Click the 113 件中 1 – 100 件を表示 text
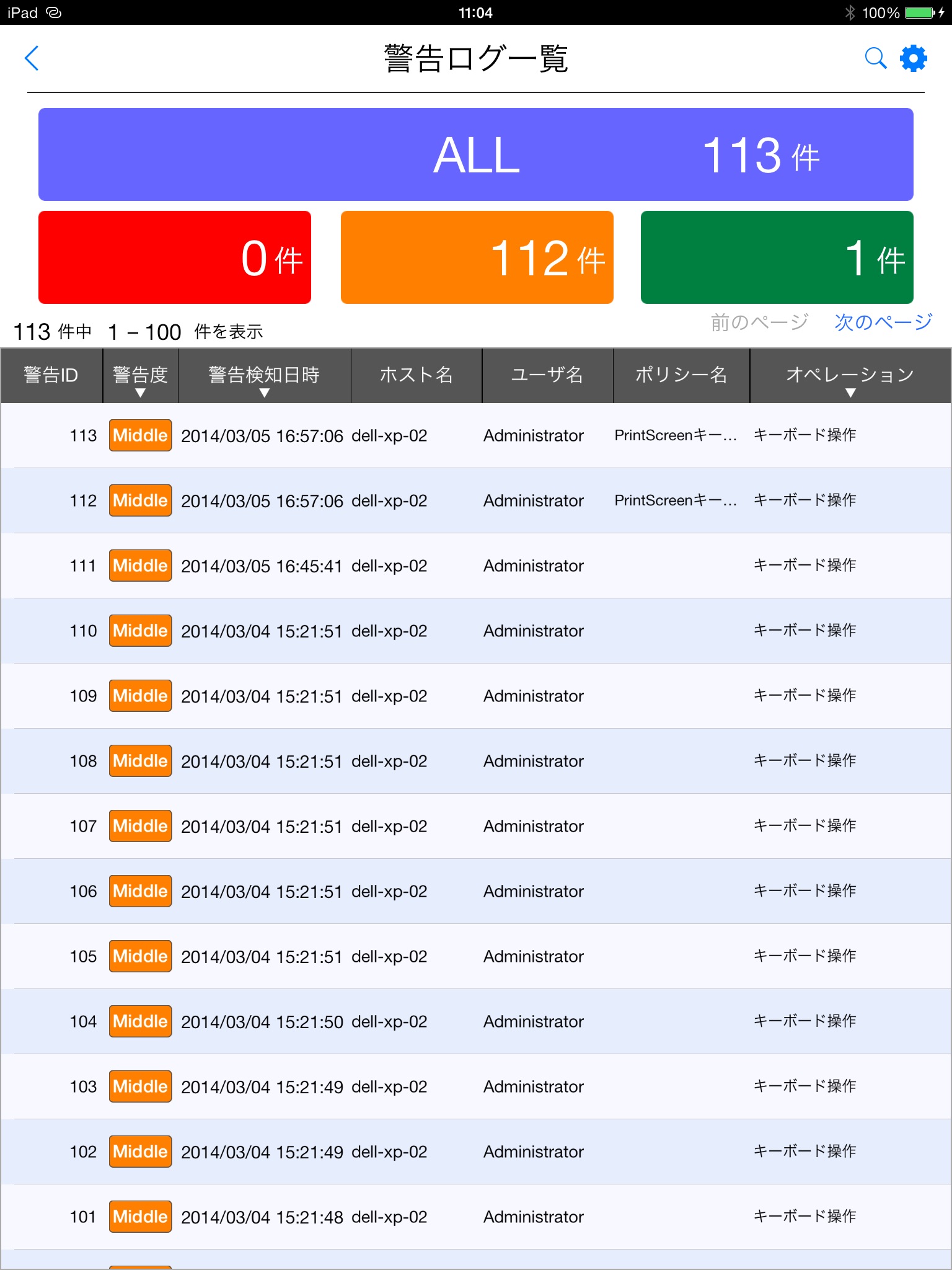The image size is (952, 1270). point(138,332)
